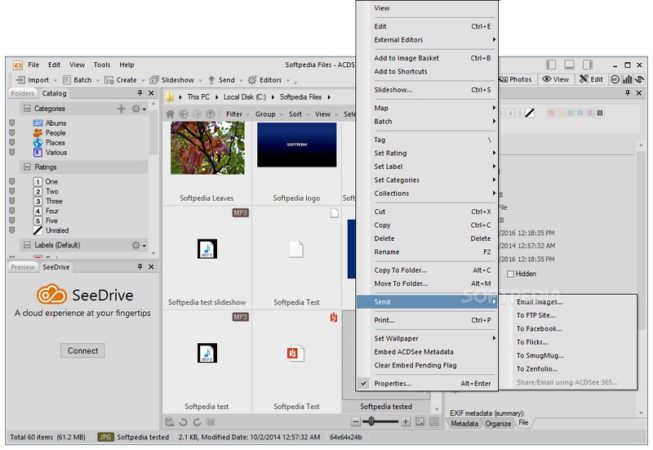Check the Properties menu entry
Screen dimensions: 653x450
[x=427, y=383]
